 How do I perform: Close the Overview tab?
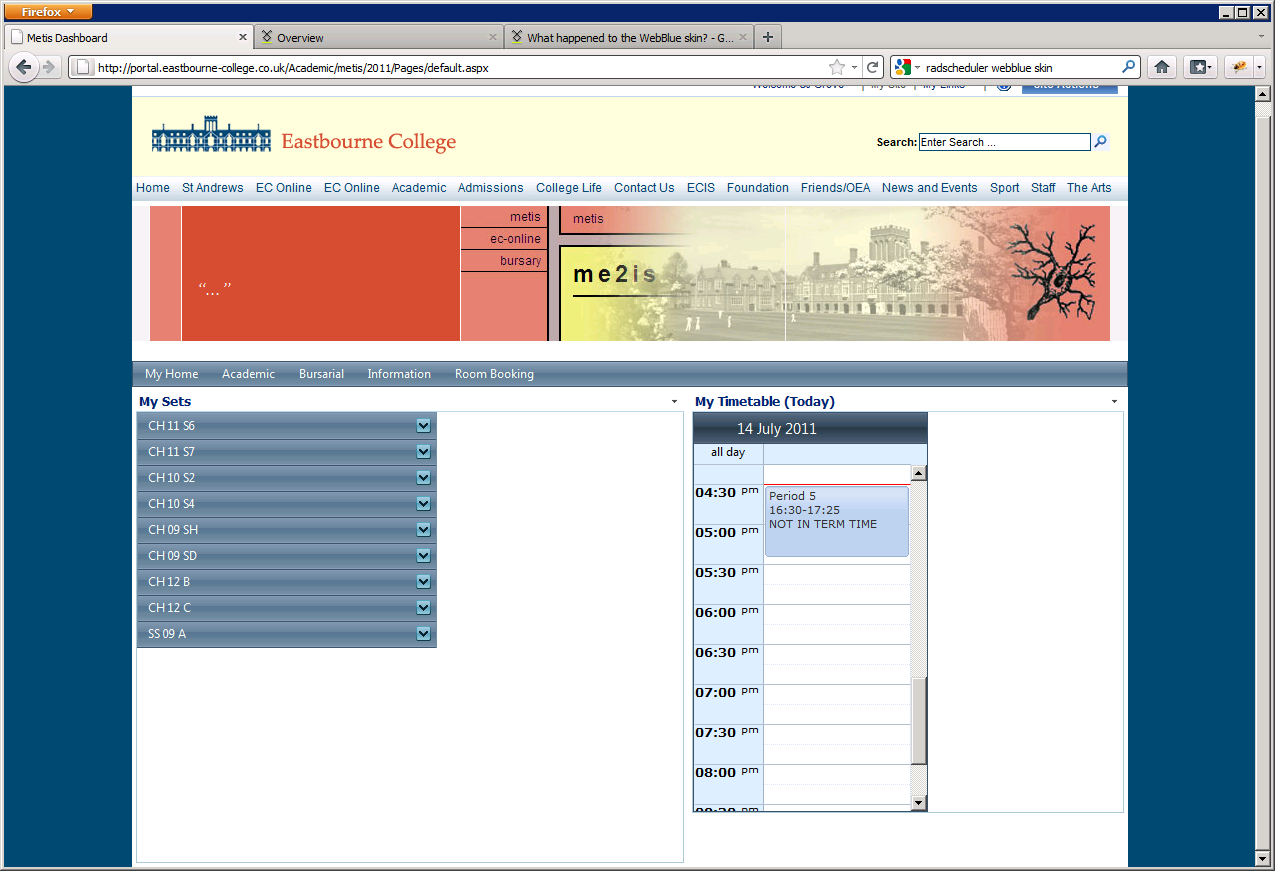pos(493,37)
